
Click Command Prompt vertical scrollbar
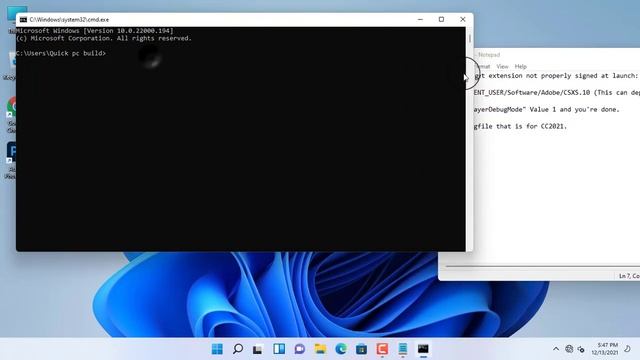470,139
